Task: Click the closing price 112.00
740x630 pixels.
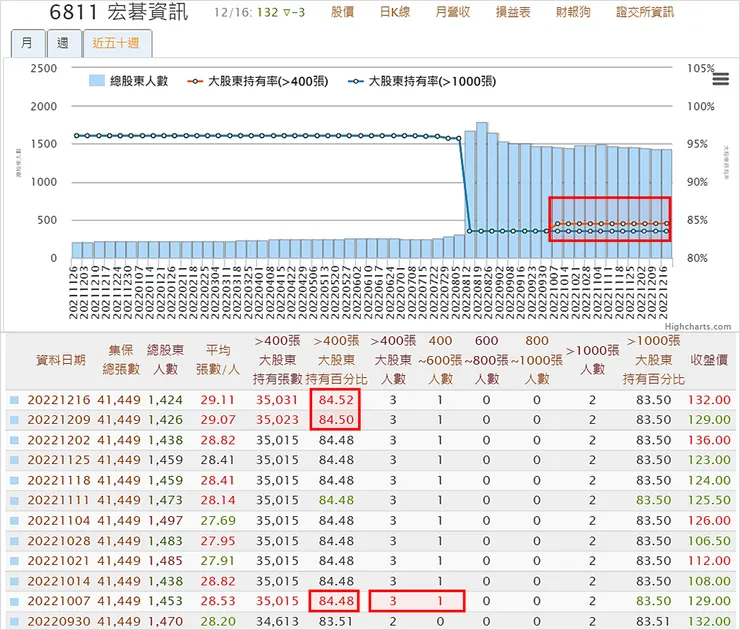Action: pyautogui.click(x=709, y=561)
